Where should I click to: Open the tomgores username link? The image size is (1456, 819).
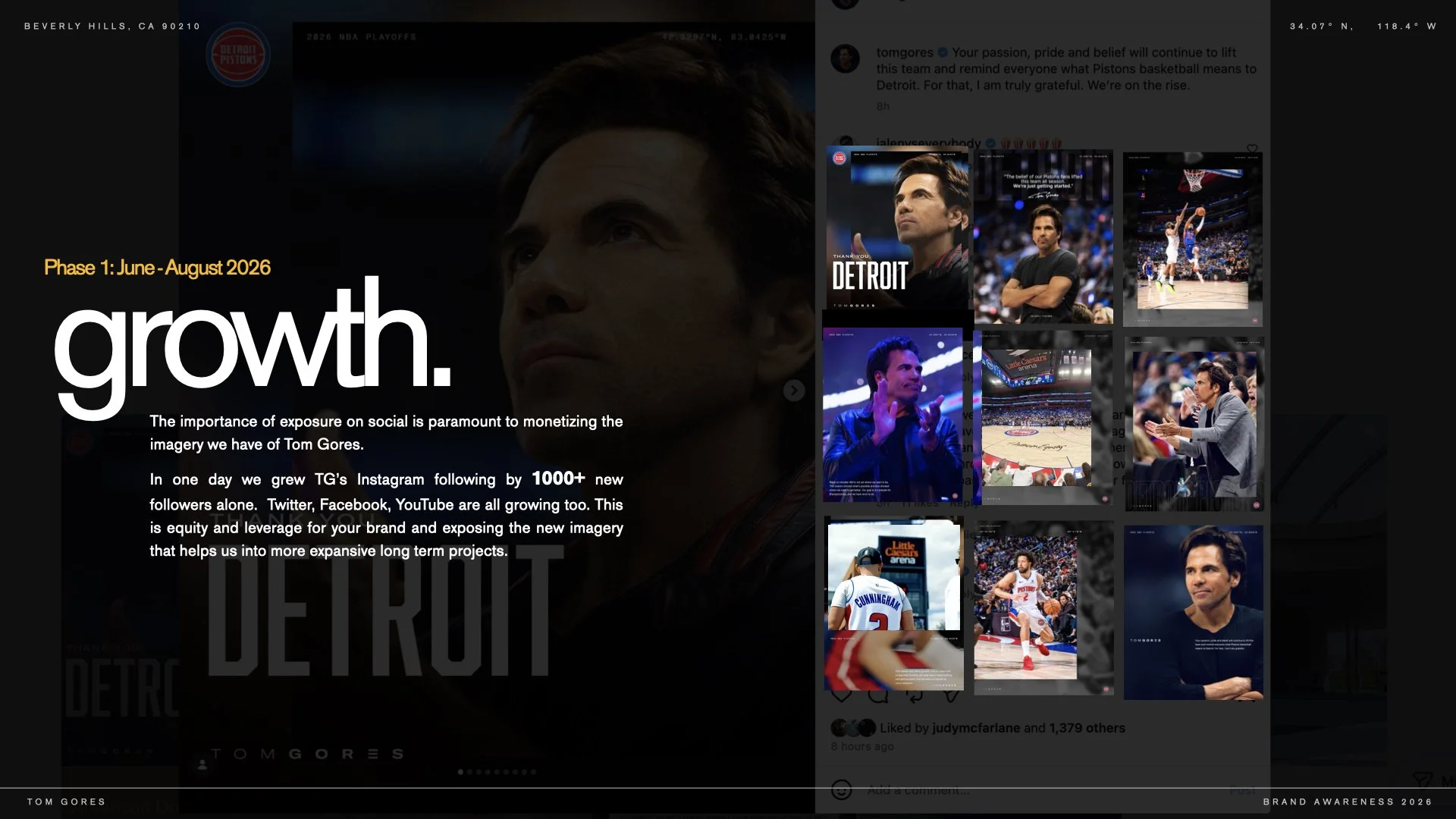(x=905, y=52)
